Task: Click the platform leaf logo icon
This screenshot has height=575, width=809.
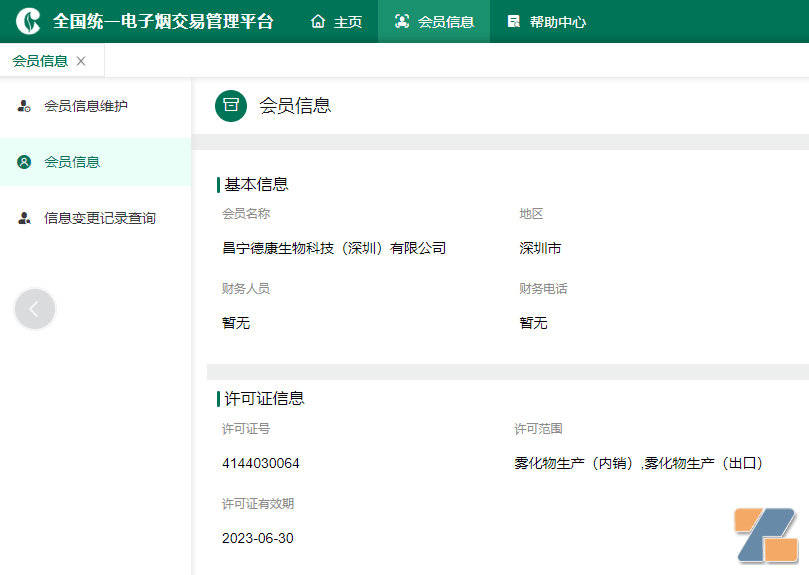Action: point(28,21)
